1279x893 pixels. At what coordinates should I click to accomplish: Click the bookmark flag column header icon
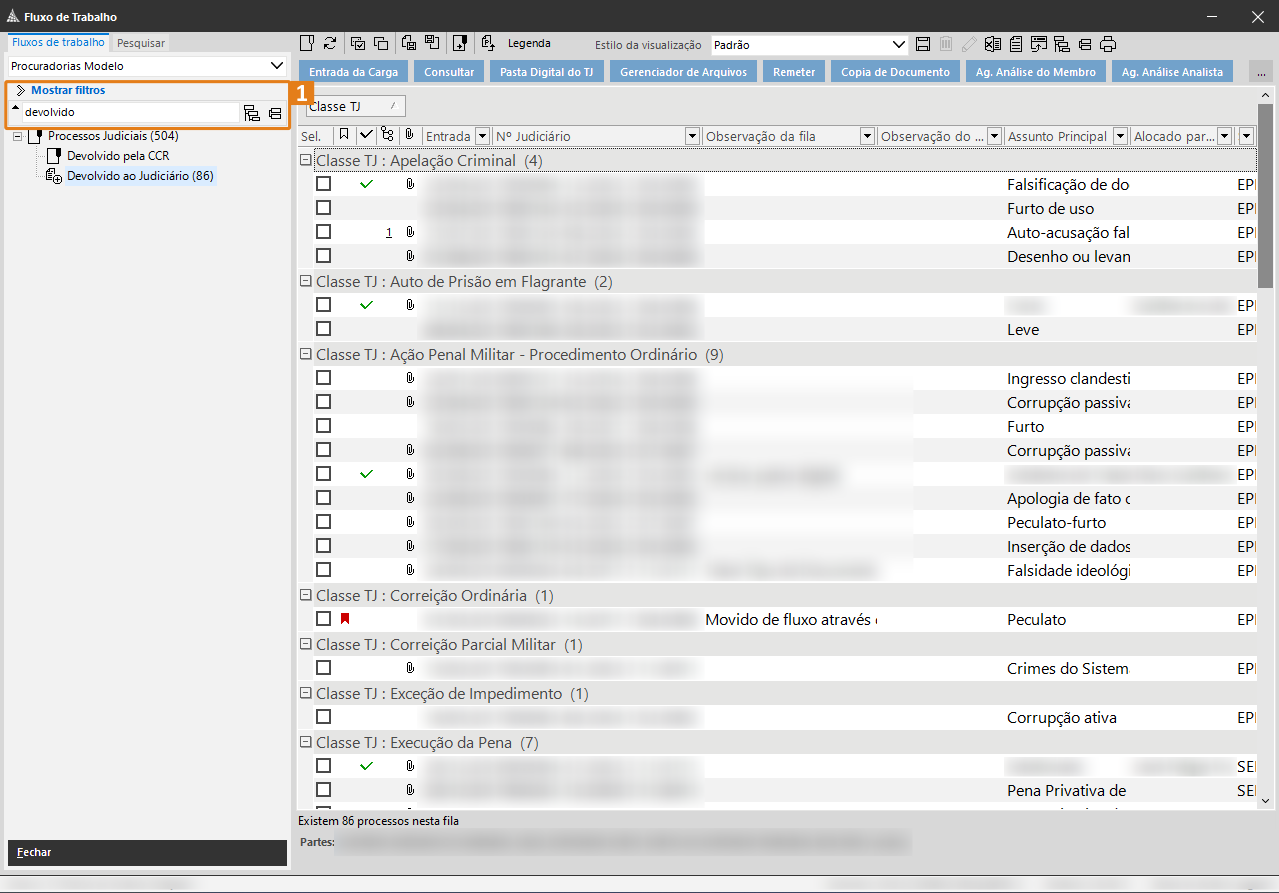click(x=344, y=135)
